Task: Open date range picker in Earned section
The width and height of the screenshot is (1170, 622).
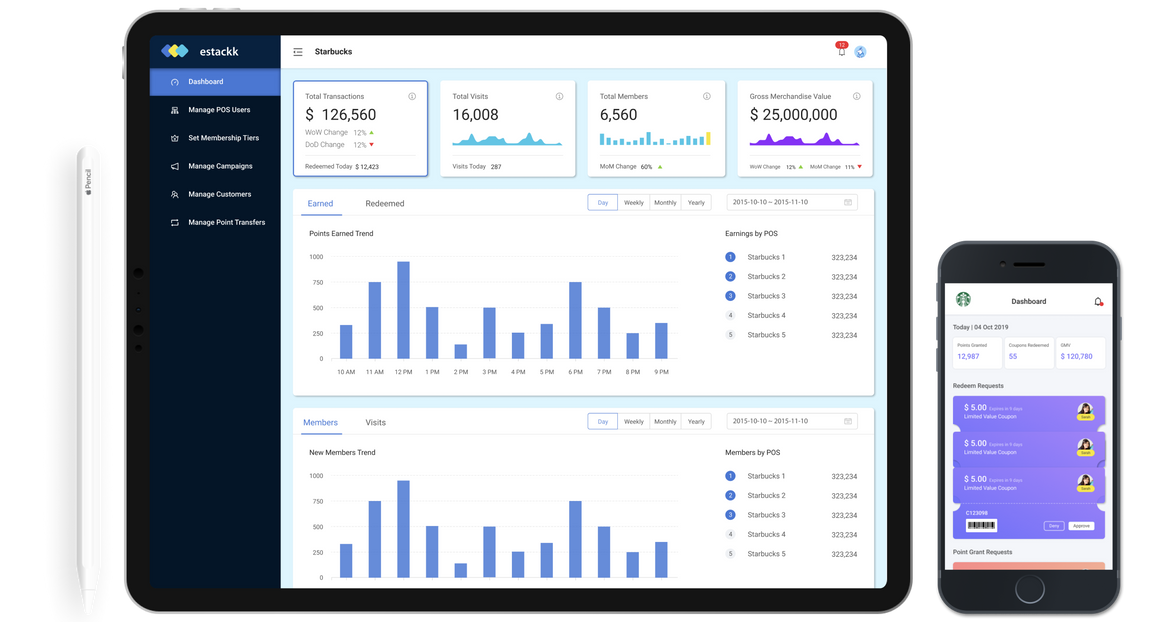Action: point(791,203)
